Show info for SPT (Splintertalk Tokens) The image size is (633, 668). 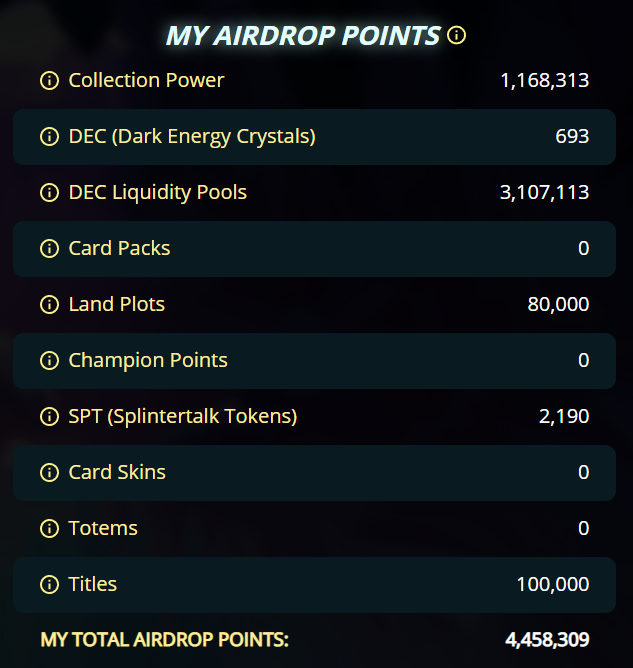pyautogui.click(x=49, y=416)
